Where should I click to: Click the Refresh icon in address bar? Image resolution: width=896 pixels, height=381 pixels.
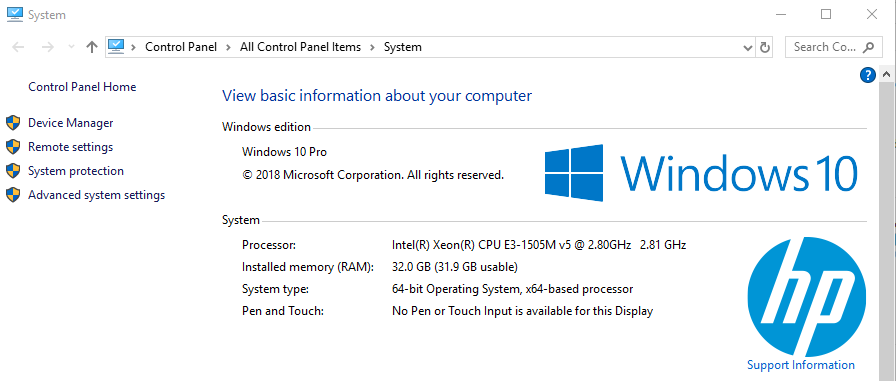(x=765, y=47)
